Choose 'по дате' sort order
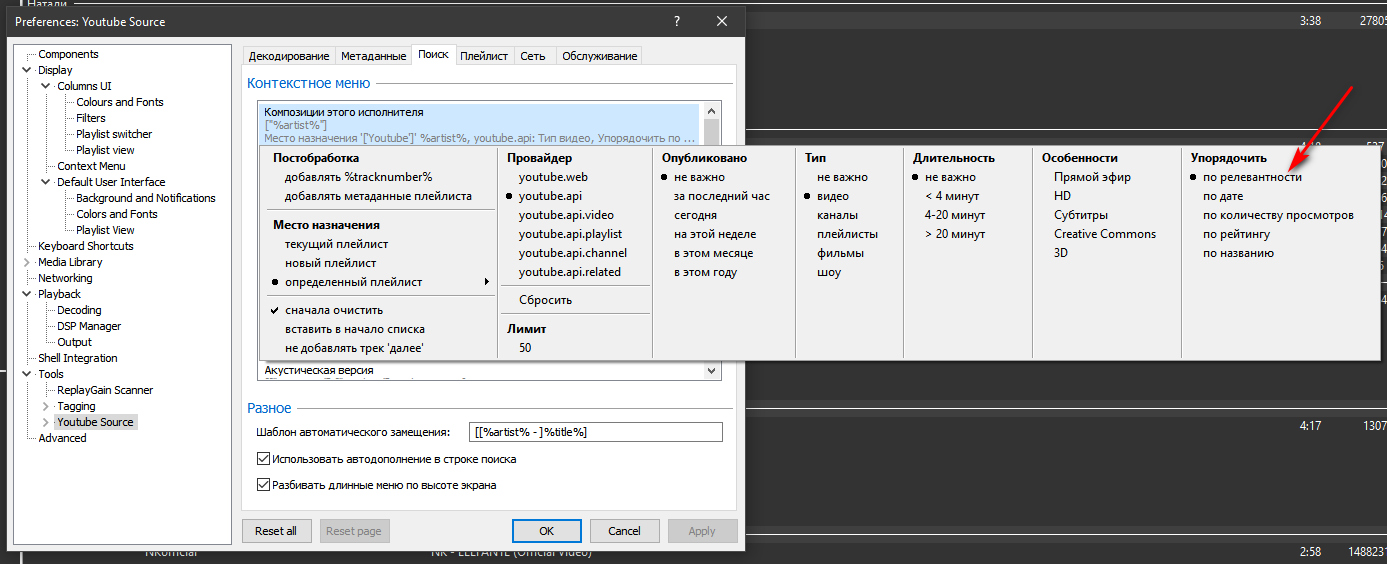The image size is (1387, 564). point(1223,196)
